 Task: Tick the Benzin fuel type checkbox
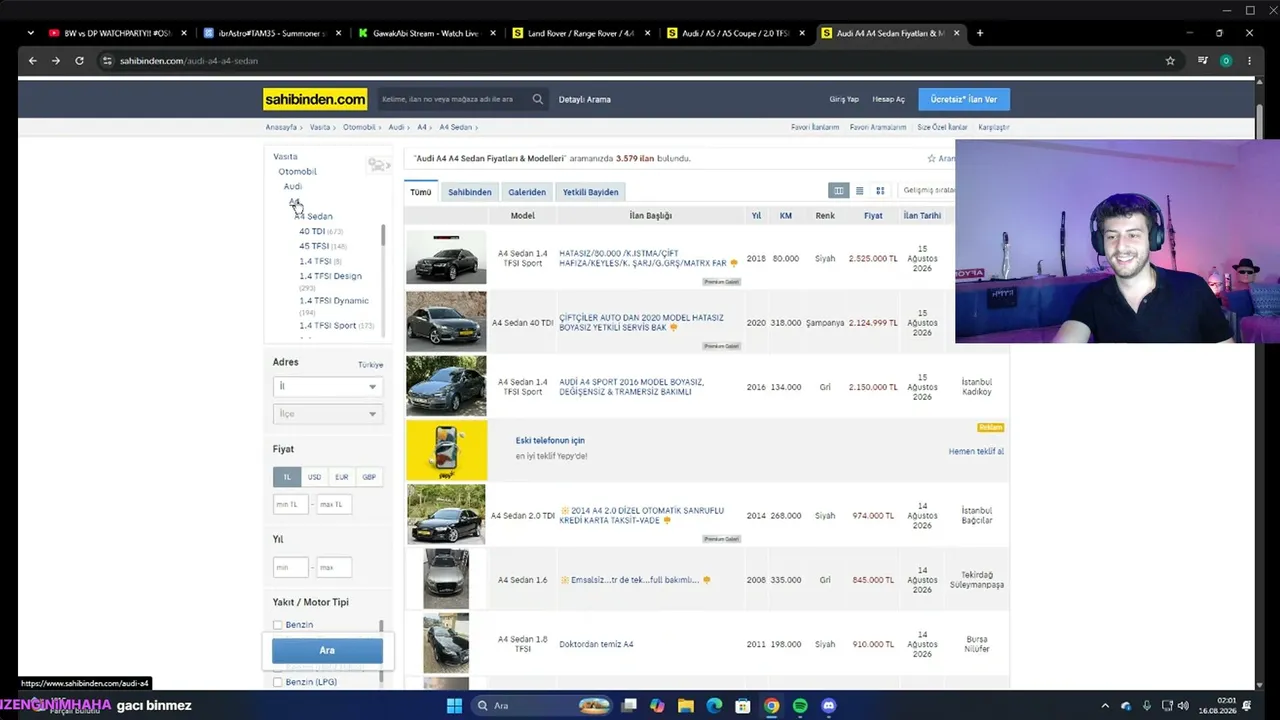pos(278,625)
